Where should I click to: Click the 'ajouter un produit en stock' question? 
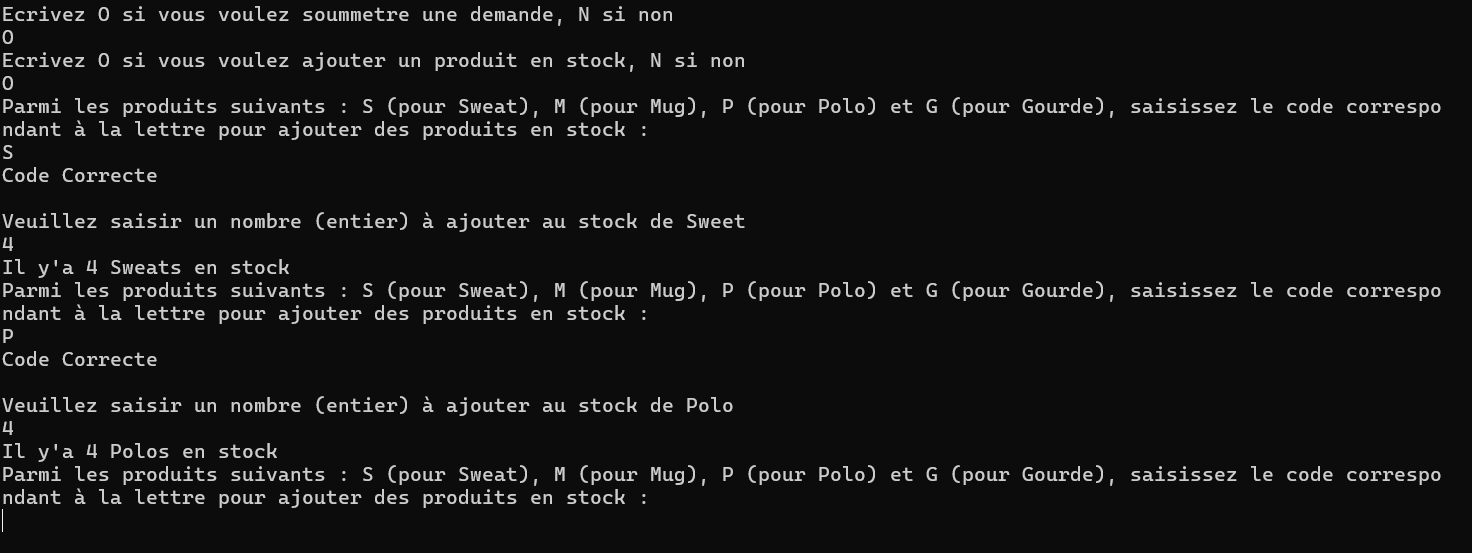[x=373, y=61]
